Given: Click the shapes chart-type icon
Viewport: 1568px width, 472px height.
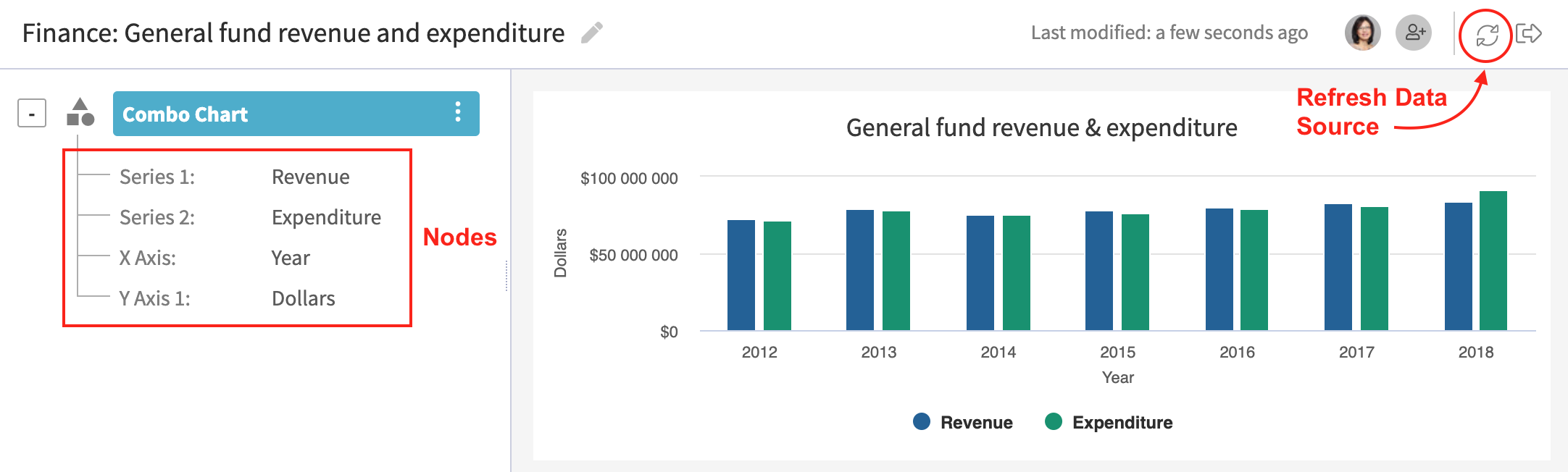Looking at the screenshot, I should click(80, 113).
